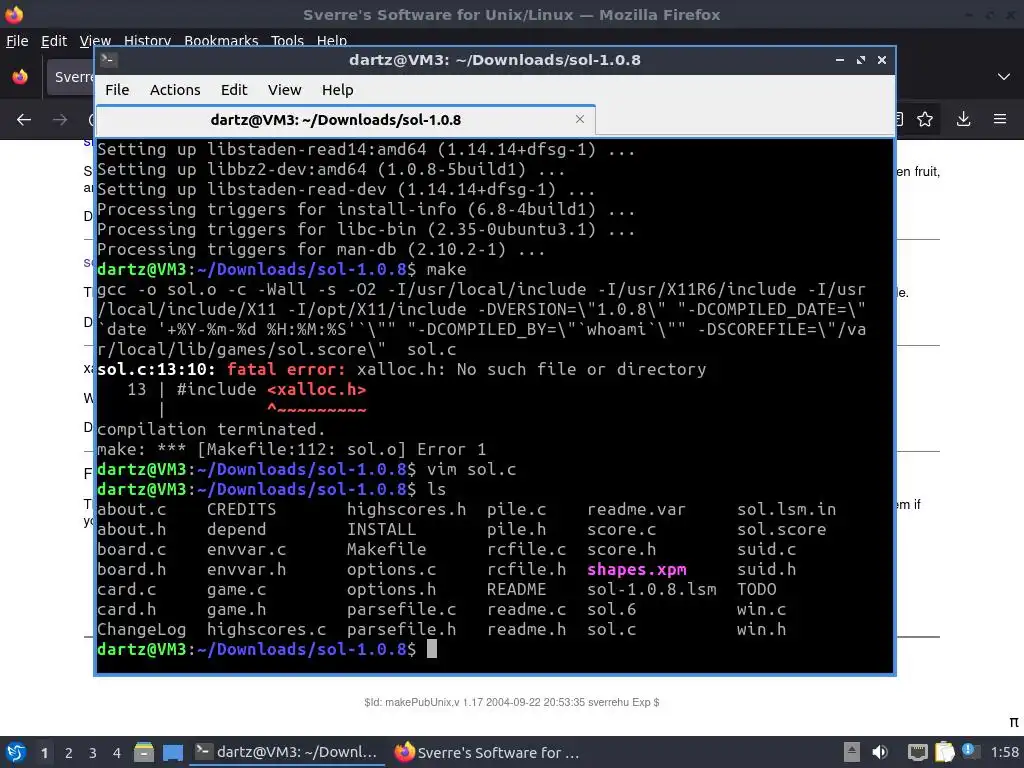Click the TODO entry in ls output

pyautogui.click(x=757, y=589)
